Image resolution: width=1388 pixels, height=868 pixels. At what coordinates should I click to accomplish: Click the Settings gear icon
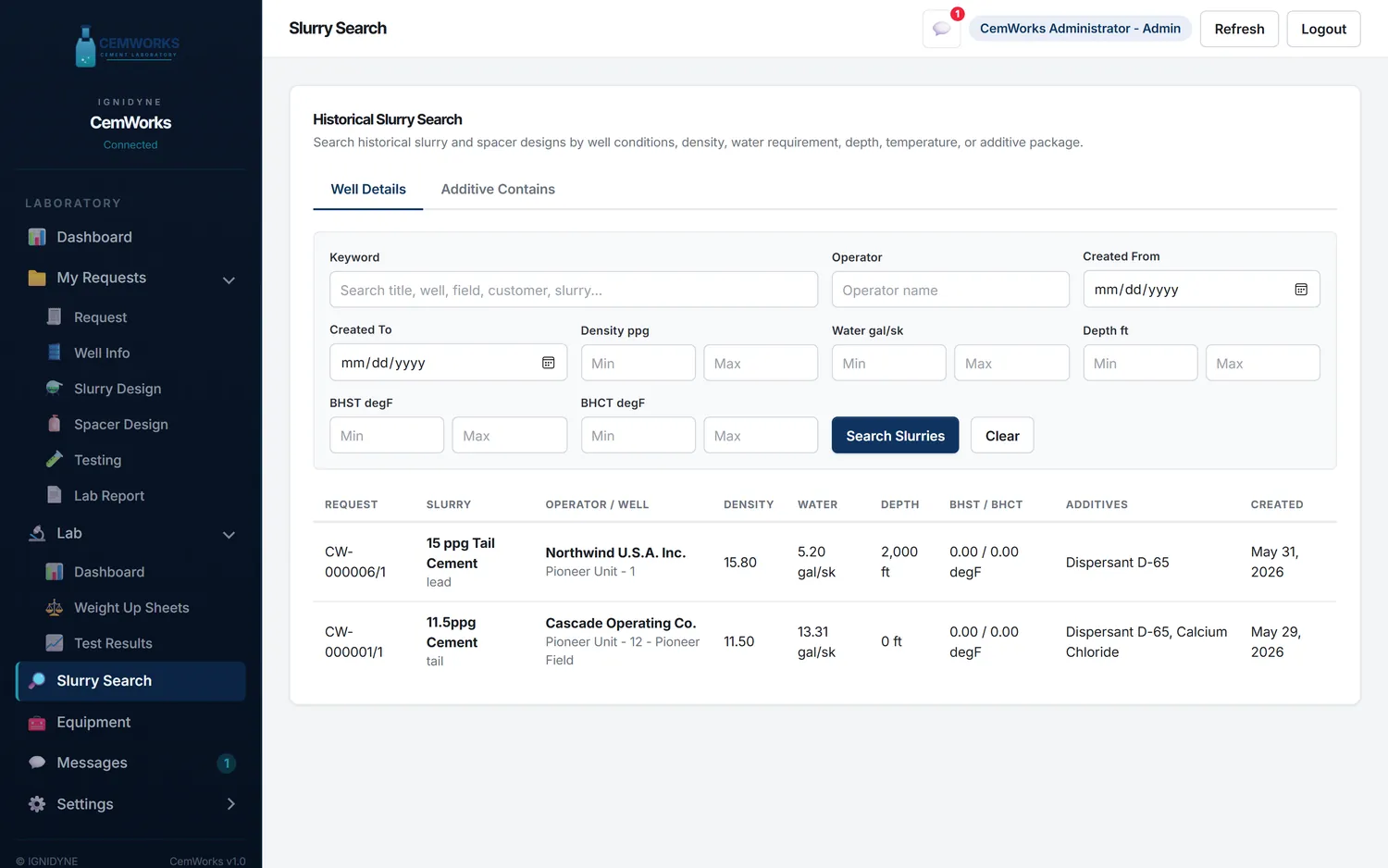(x=37, y=804)
